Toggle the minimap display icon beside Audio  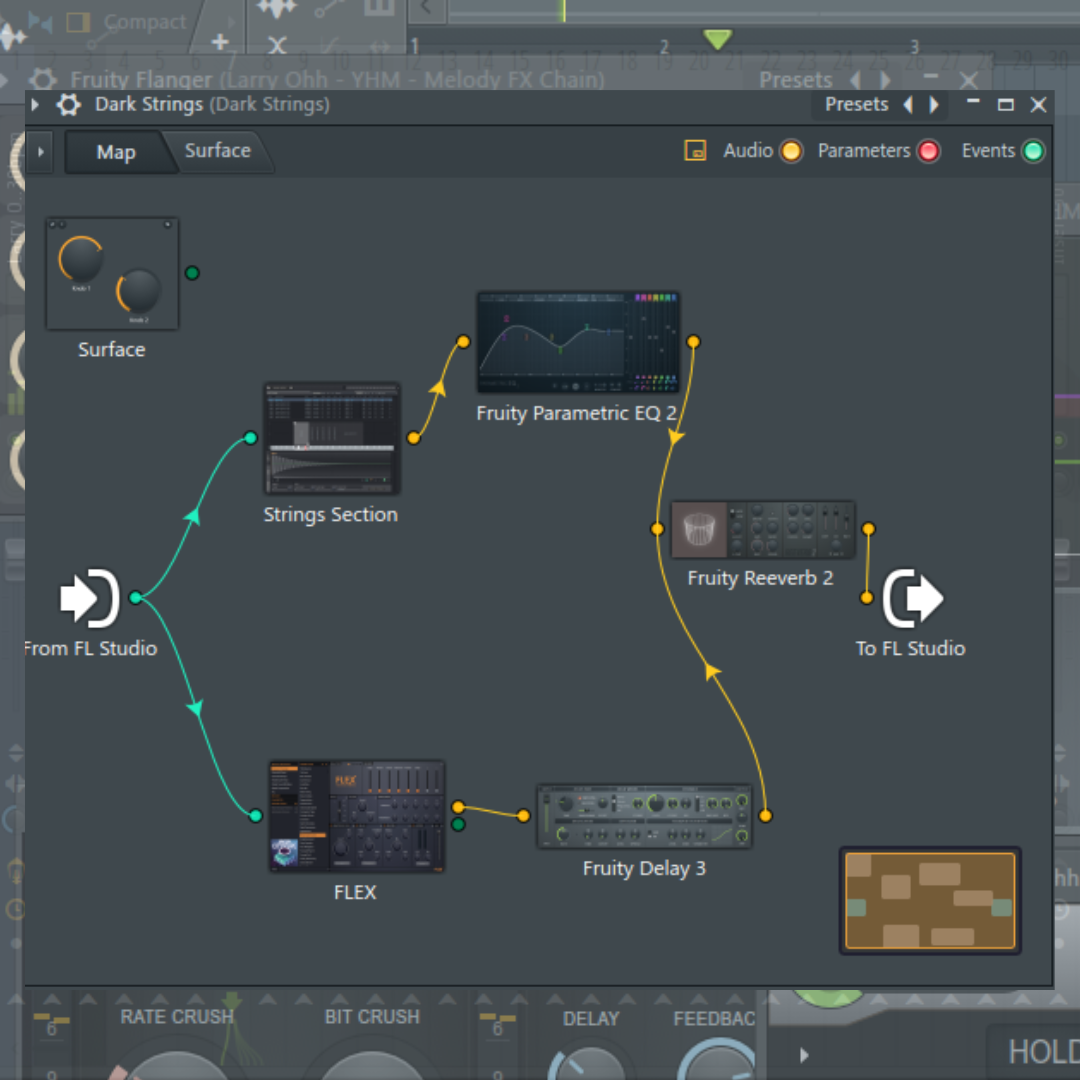pyautogui.click(x=695, y=150)
